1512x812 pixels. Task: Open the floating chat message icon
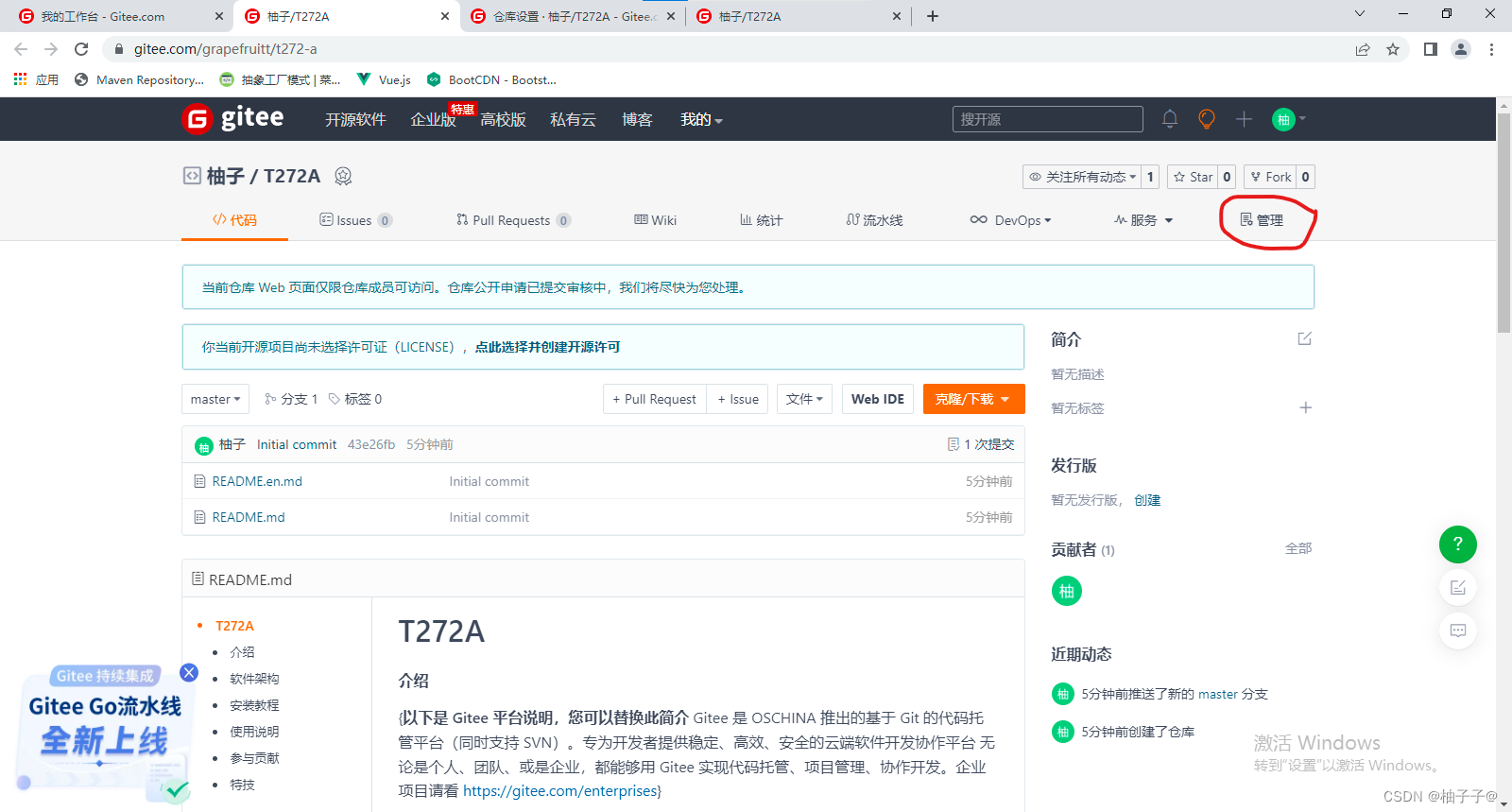(1458, 631)
